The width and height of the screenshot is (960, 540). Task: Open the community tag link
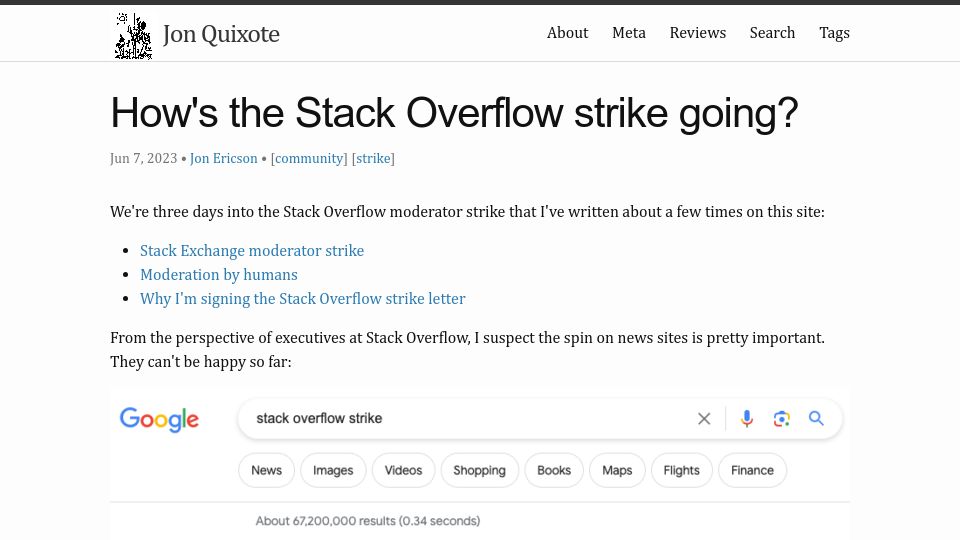click(309, 159)
